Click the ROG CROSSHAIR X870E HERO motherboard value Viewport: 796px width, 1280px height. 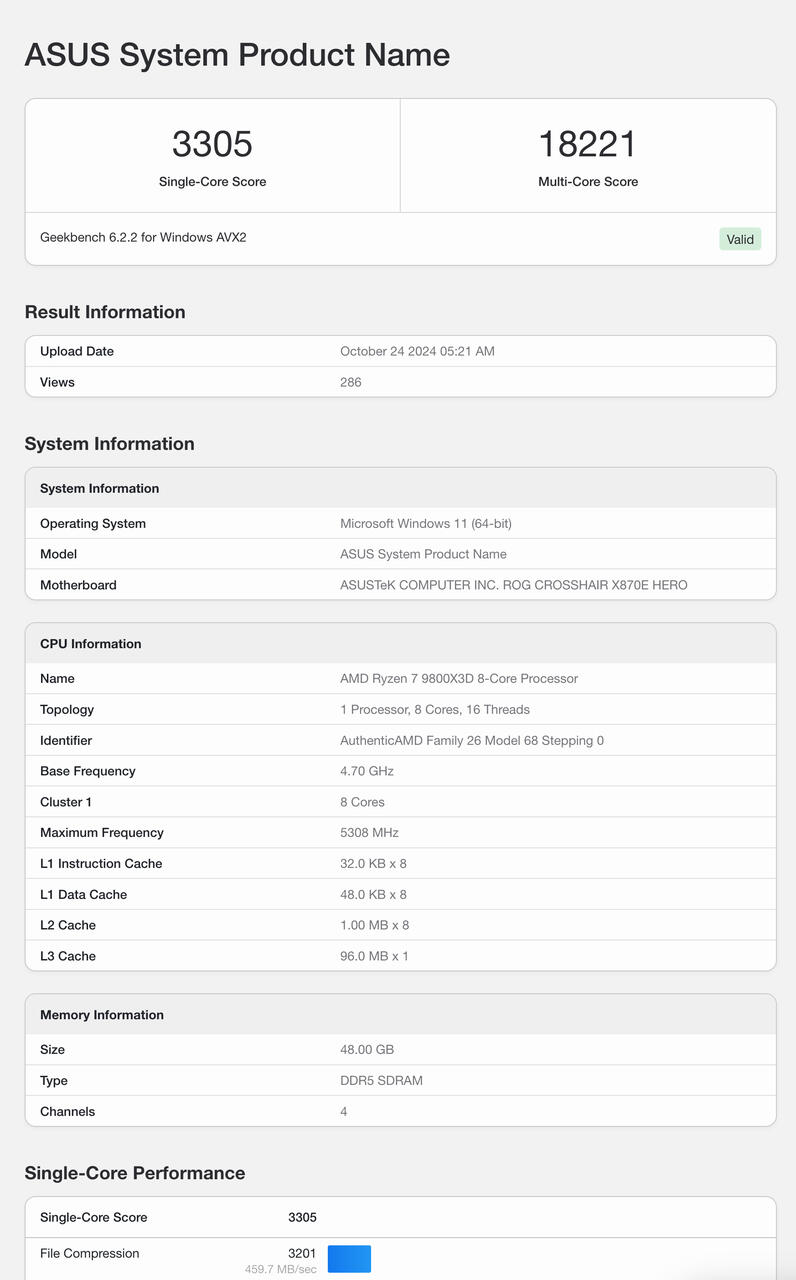coord(514,585)
